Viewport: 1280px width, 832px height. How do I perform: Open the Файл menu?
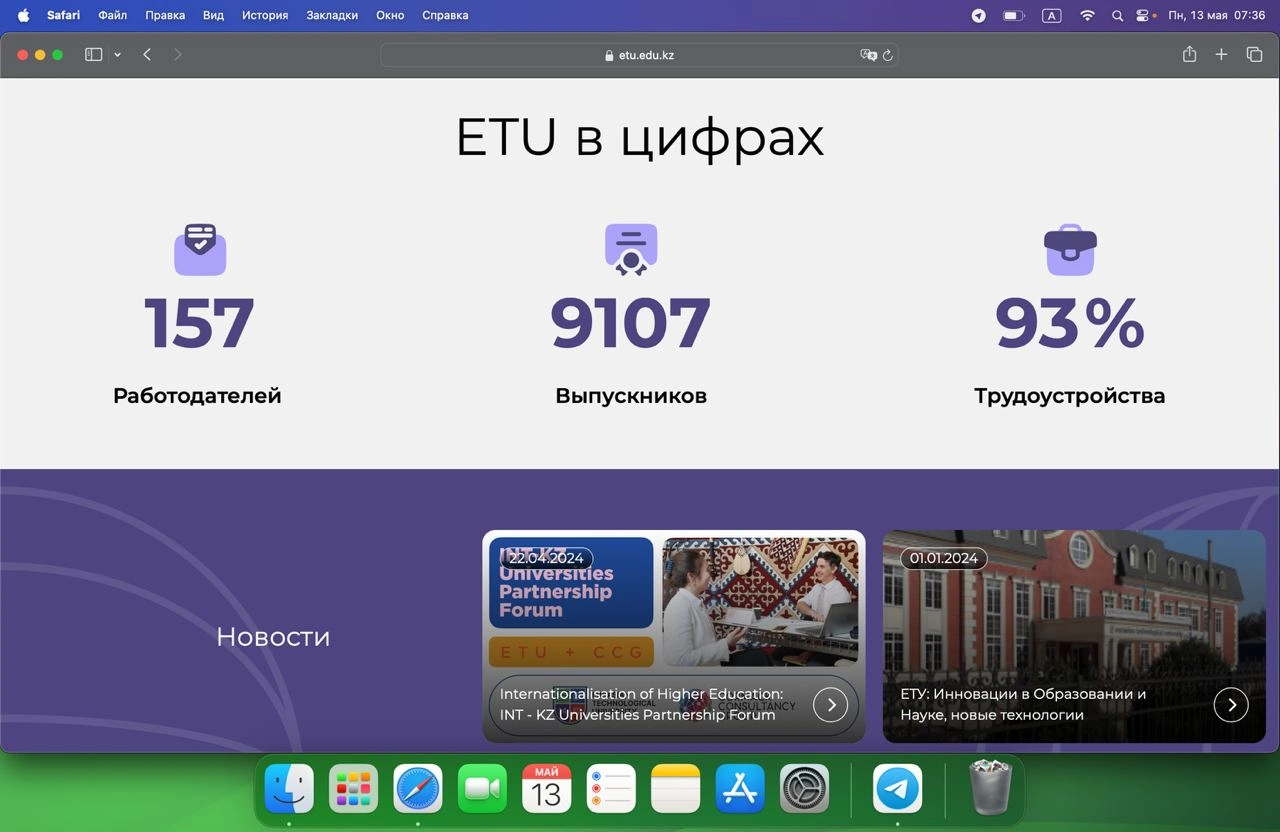coord(112,15)
